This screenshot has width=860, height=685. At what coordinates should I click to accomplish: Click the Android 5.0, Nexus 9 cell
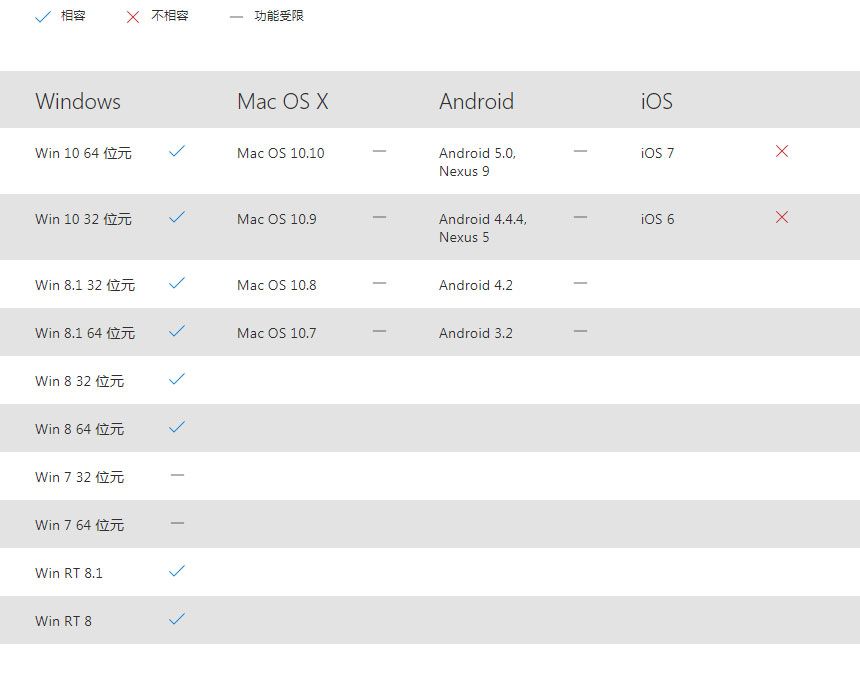477,162
